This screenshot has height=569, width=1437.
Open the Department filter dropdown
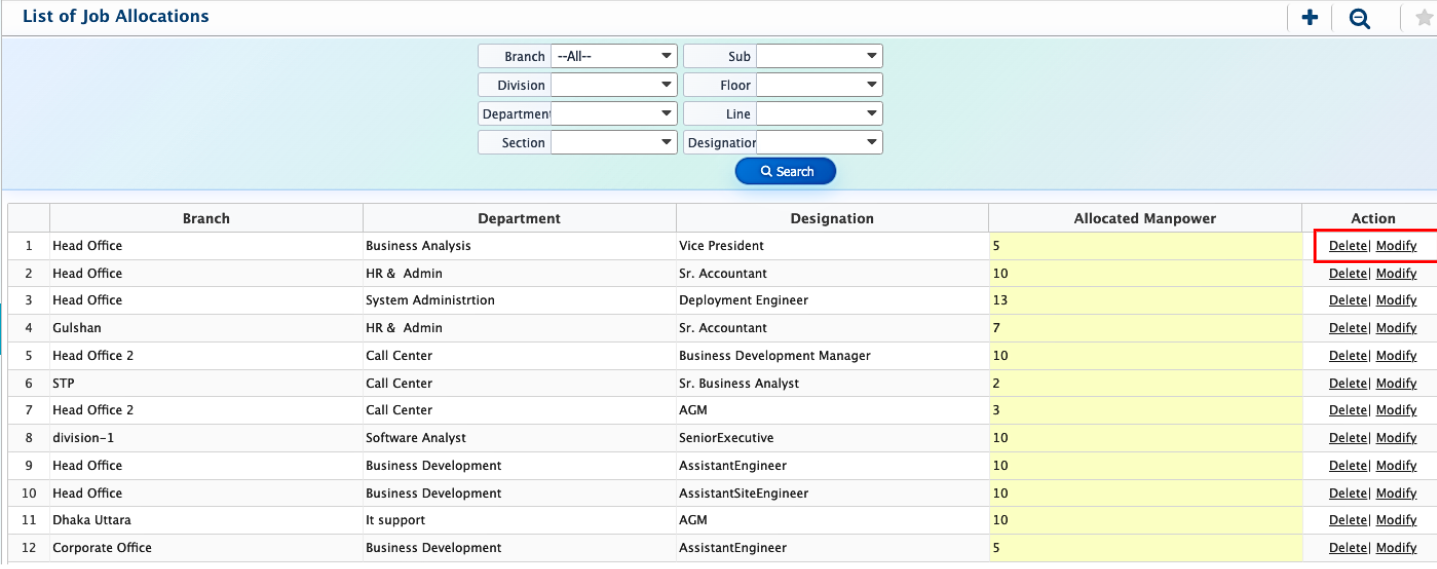coord(613,114)
